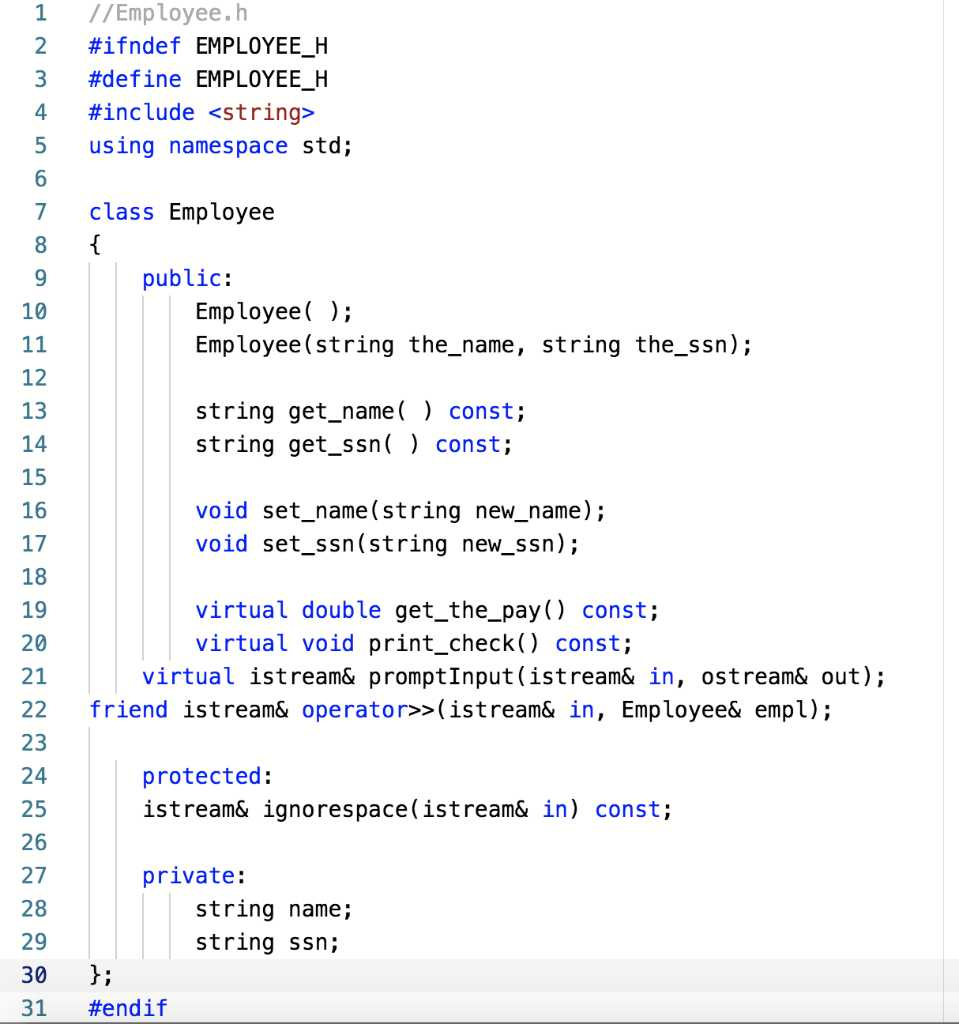This screenshot has width=959, height=1024.
Task: Click the 'namespace' keyword
Action: (x=228, y=146)
